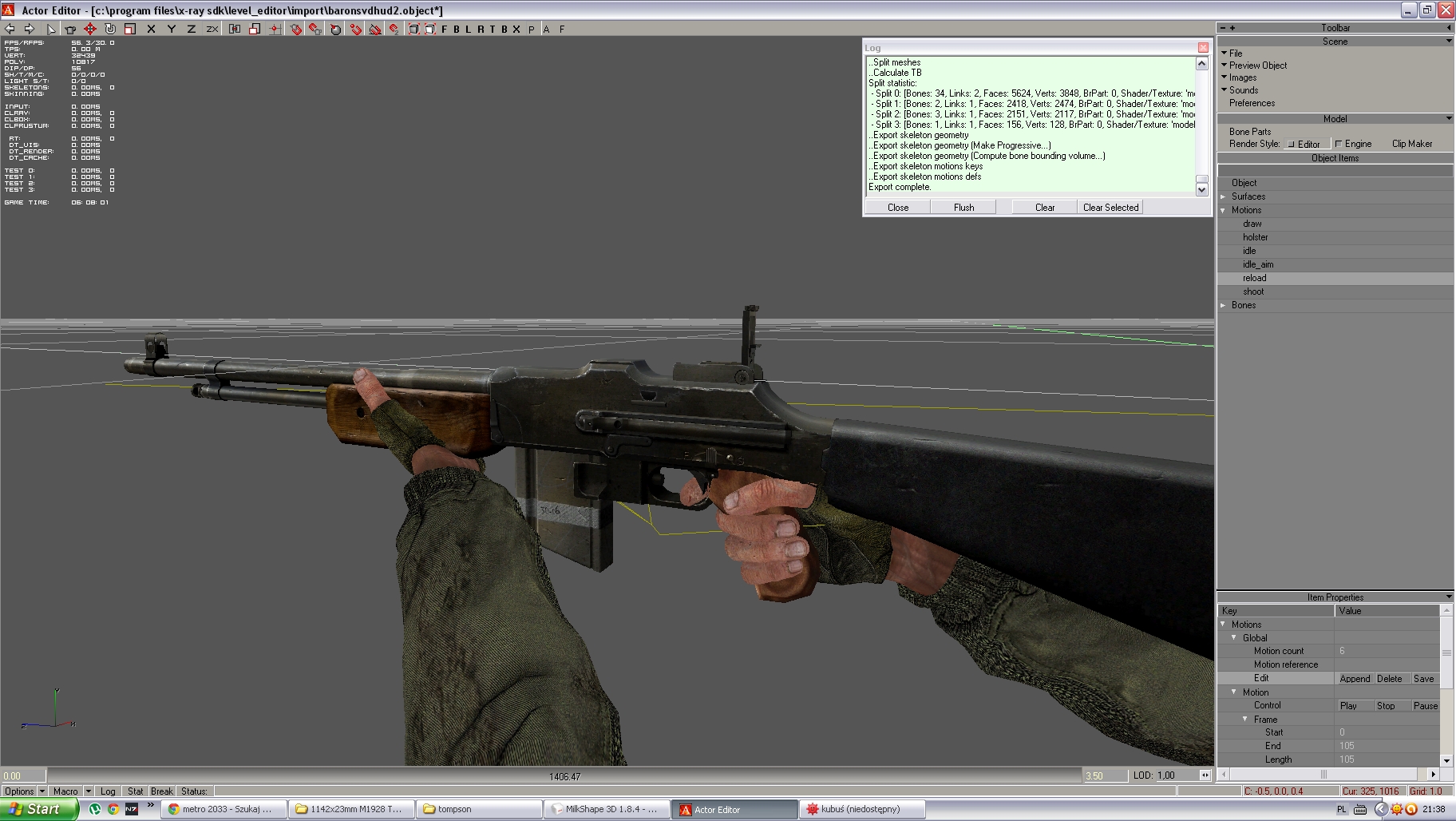1456x821 pixels.
Task: Click the minus button on Toolbar header
Action: 1222,28
